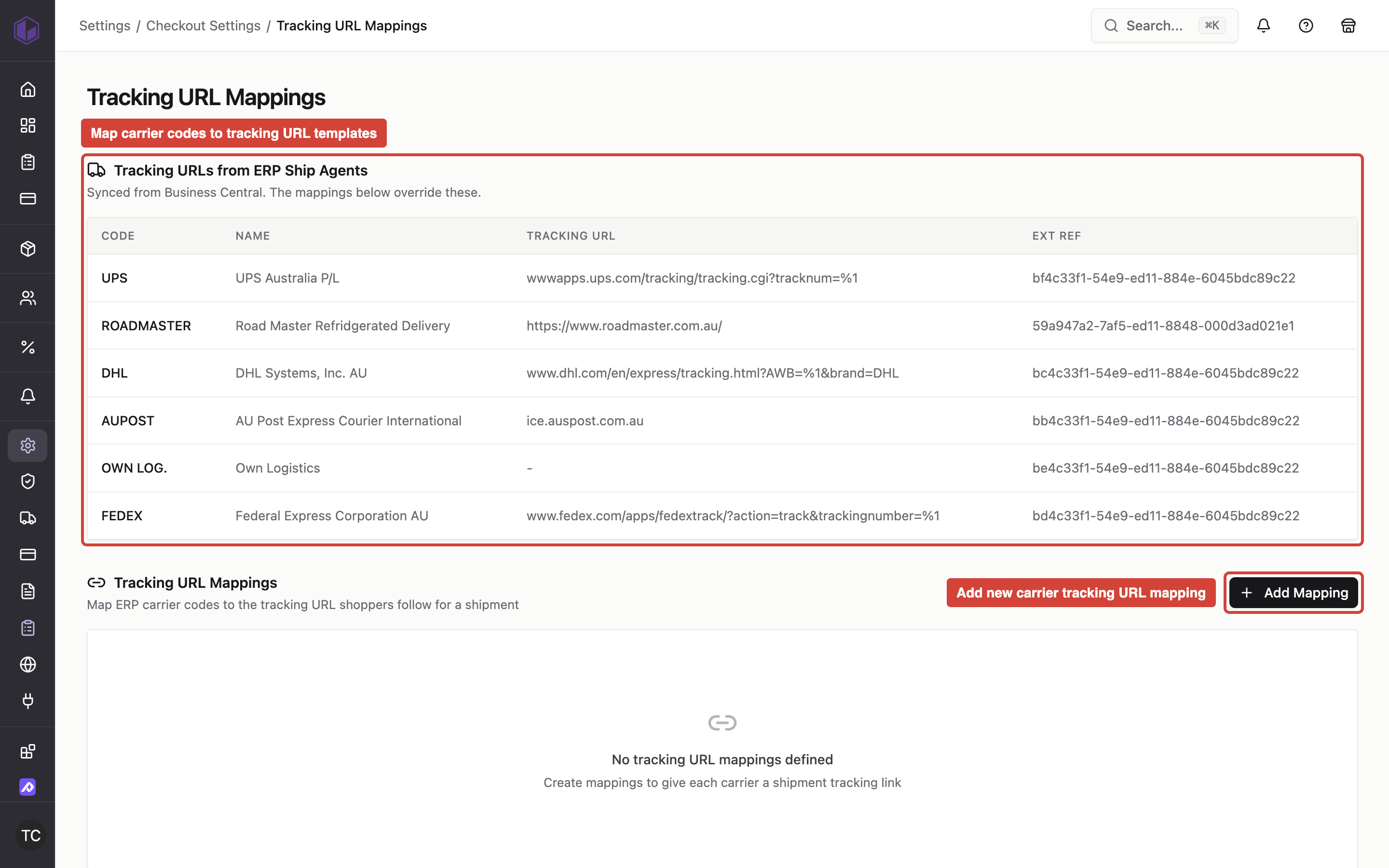The height and width of the screenshot is (868, 1389).
Task: Open the globe icon in the sidebar
Action: (27, 664)
